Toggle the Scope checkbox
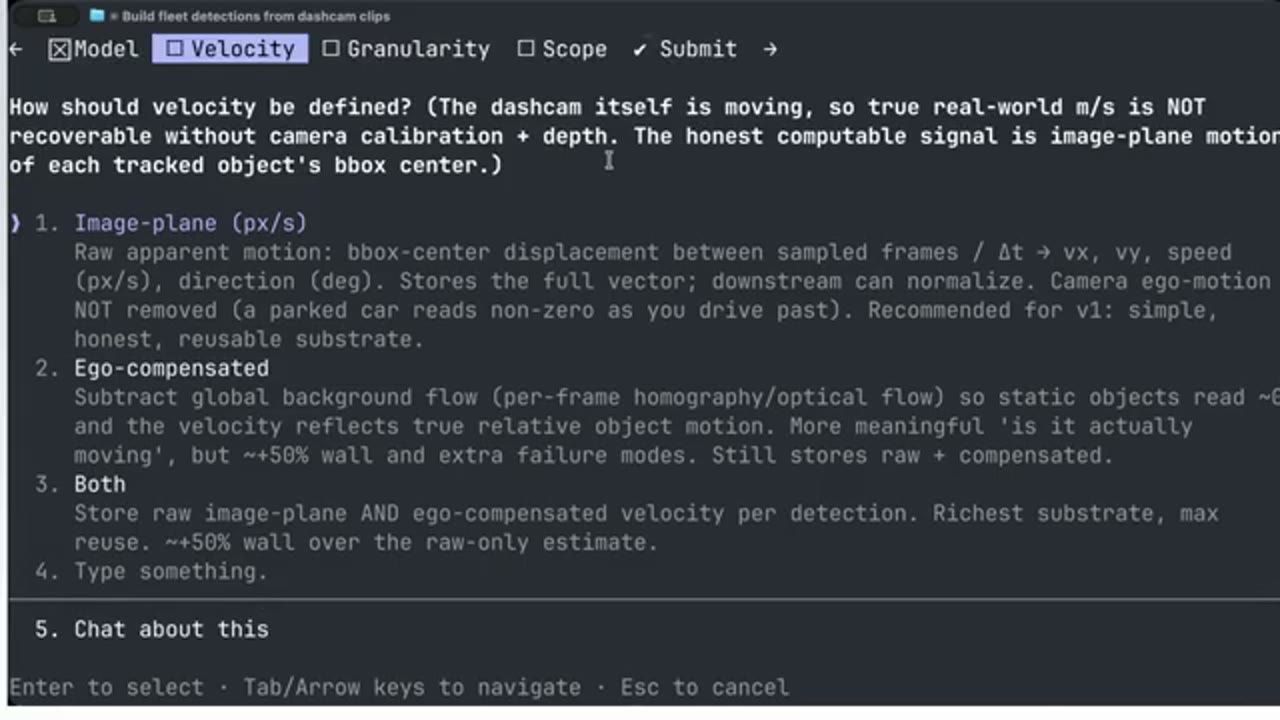Viewport: 1280px width, 720px height. 526,49
